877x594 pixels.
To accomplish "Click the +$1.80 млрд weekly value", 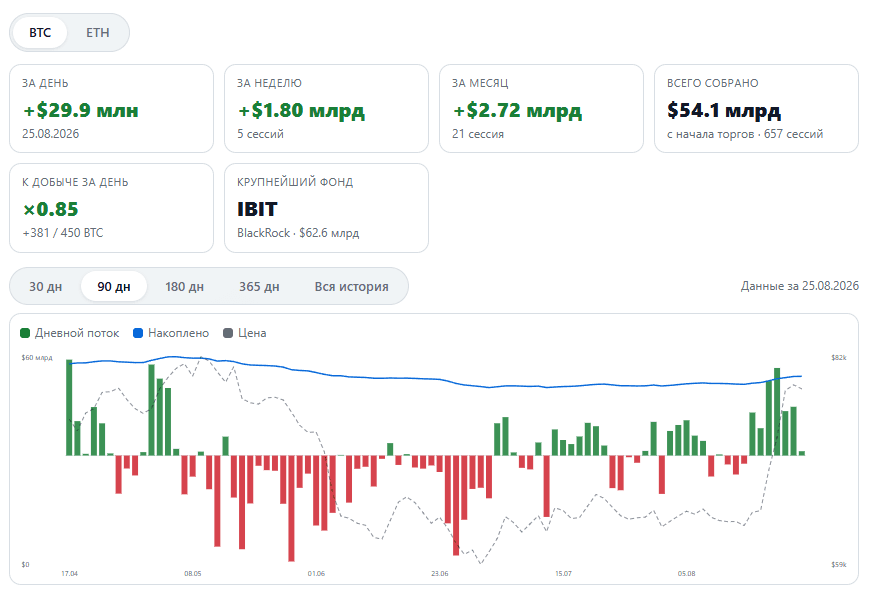I will tap(301, 110).
